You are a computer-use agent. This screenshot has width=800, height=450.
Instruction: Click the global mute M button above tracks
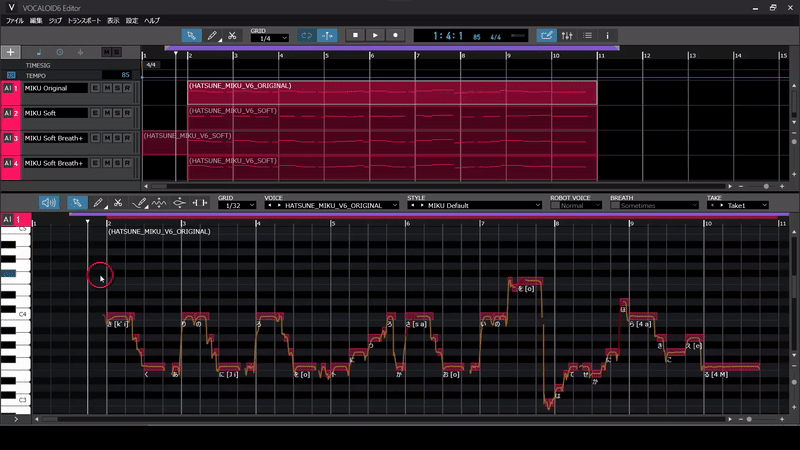pyautogui.click(x=106, y=52)
